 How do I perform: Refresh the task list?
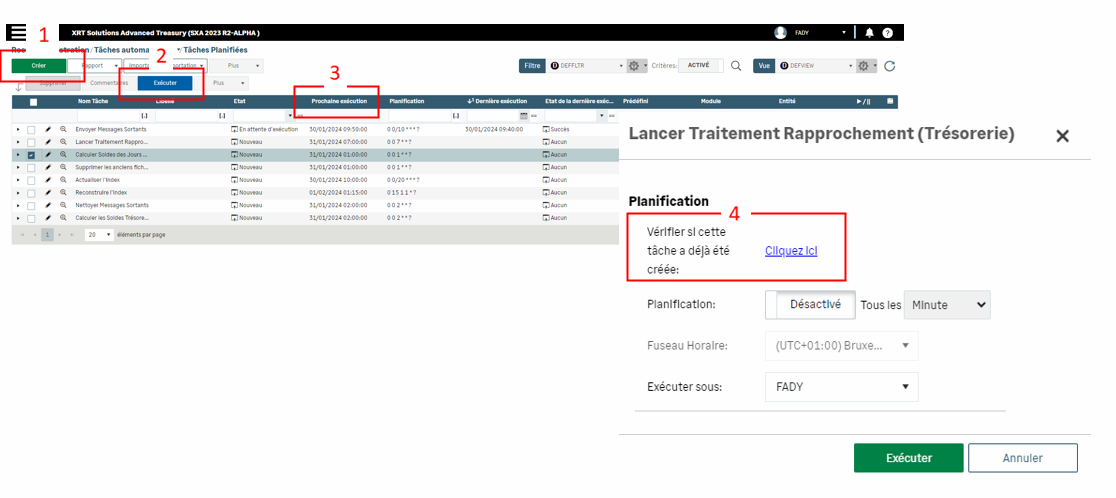(889, 66)
